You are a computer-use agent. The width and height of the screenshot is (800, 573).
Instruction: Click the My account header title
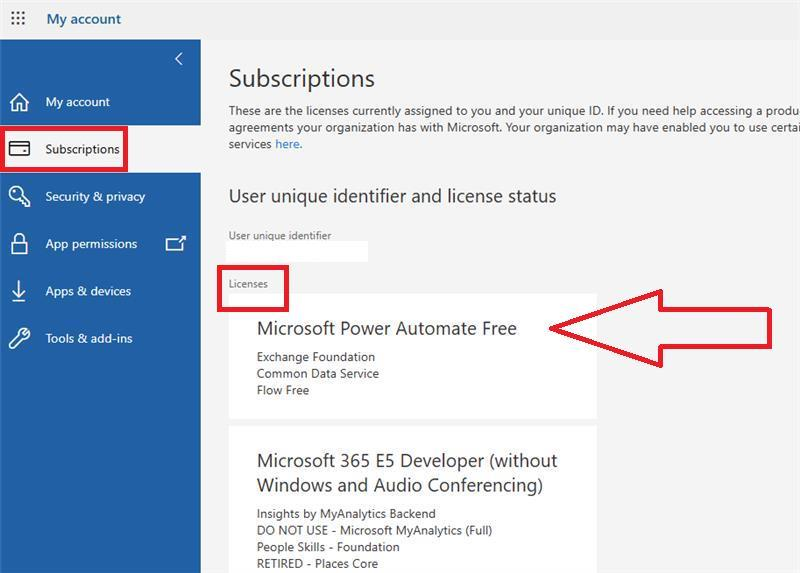[84, 19]
